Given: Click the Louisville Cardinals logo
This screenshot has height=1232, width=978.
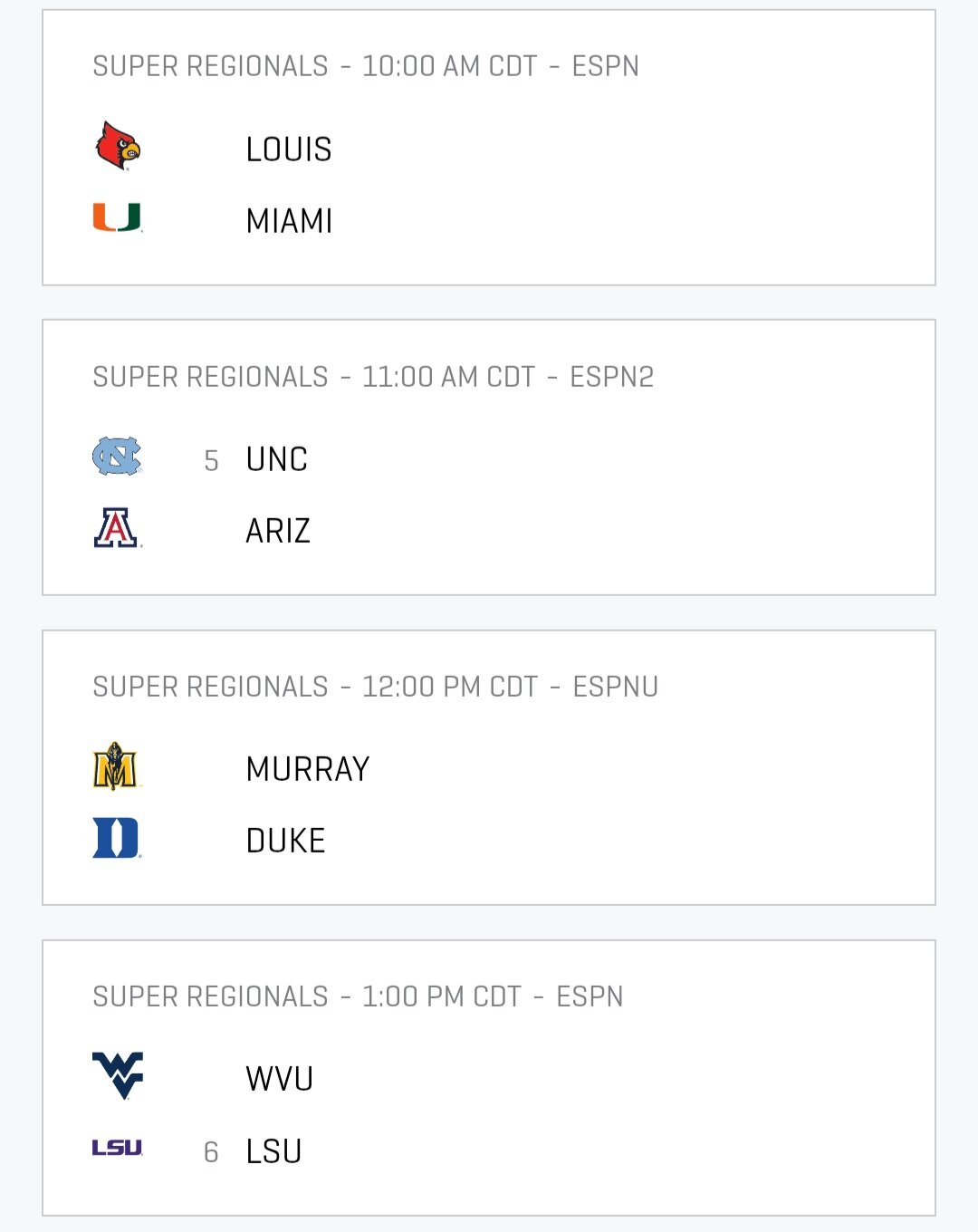Looking at the screenshot, I should click(118, 146).
